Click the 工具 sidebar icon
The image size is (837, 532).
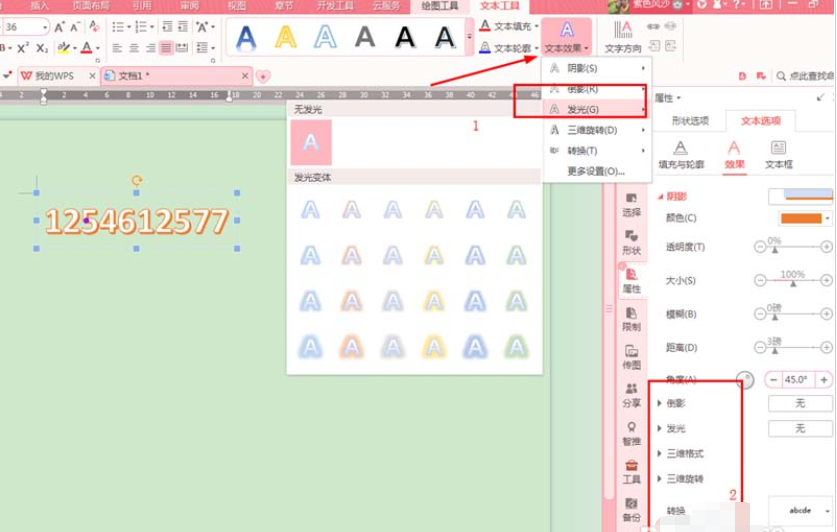(631, 472)
